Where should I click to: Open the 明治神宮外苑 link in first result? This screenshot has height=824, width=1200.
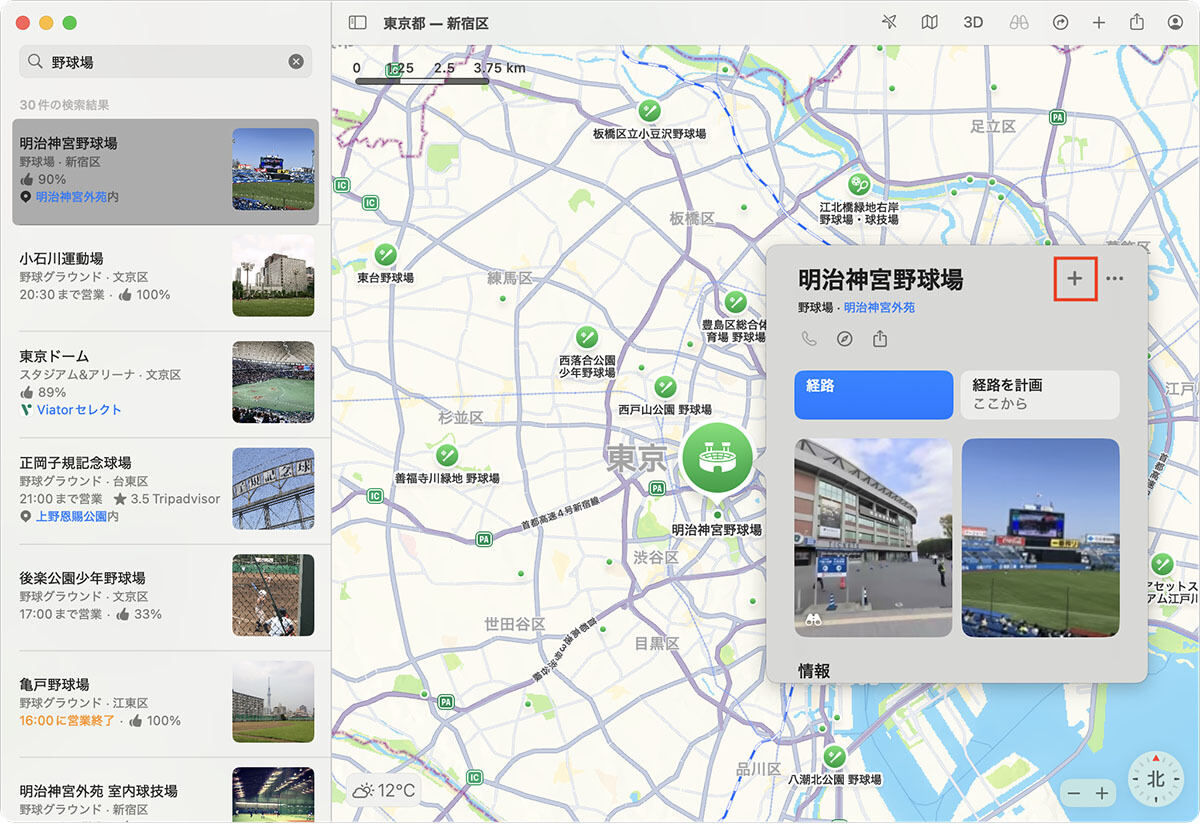click(71, 197)
